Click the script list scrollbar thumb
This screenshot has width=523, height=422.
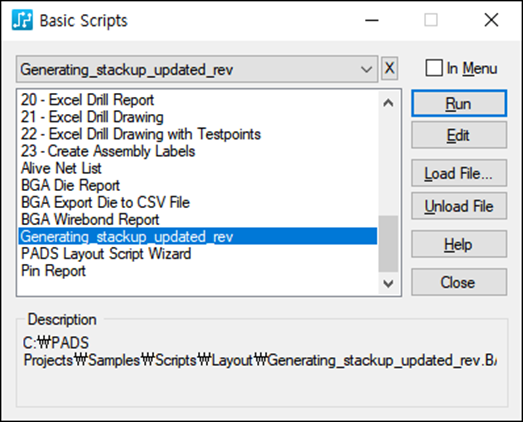[x=388, y=244]
